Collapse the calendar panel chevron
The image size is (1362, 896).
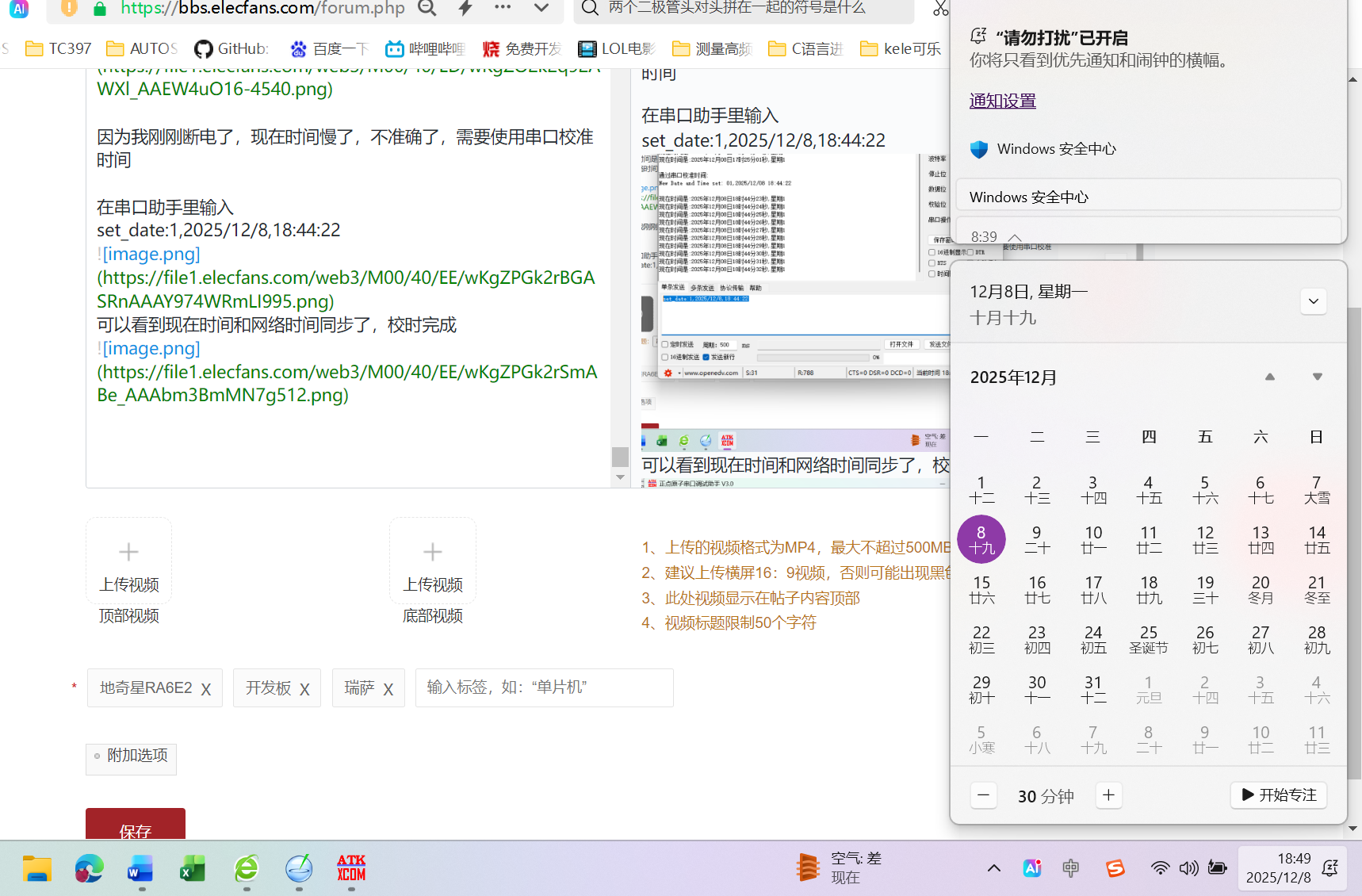pyautogui.click(x=1314, y=301)
